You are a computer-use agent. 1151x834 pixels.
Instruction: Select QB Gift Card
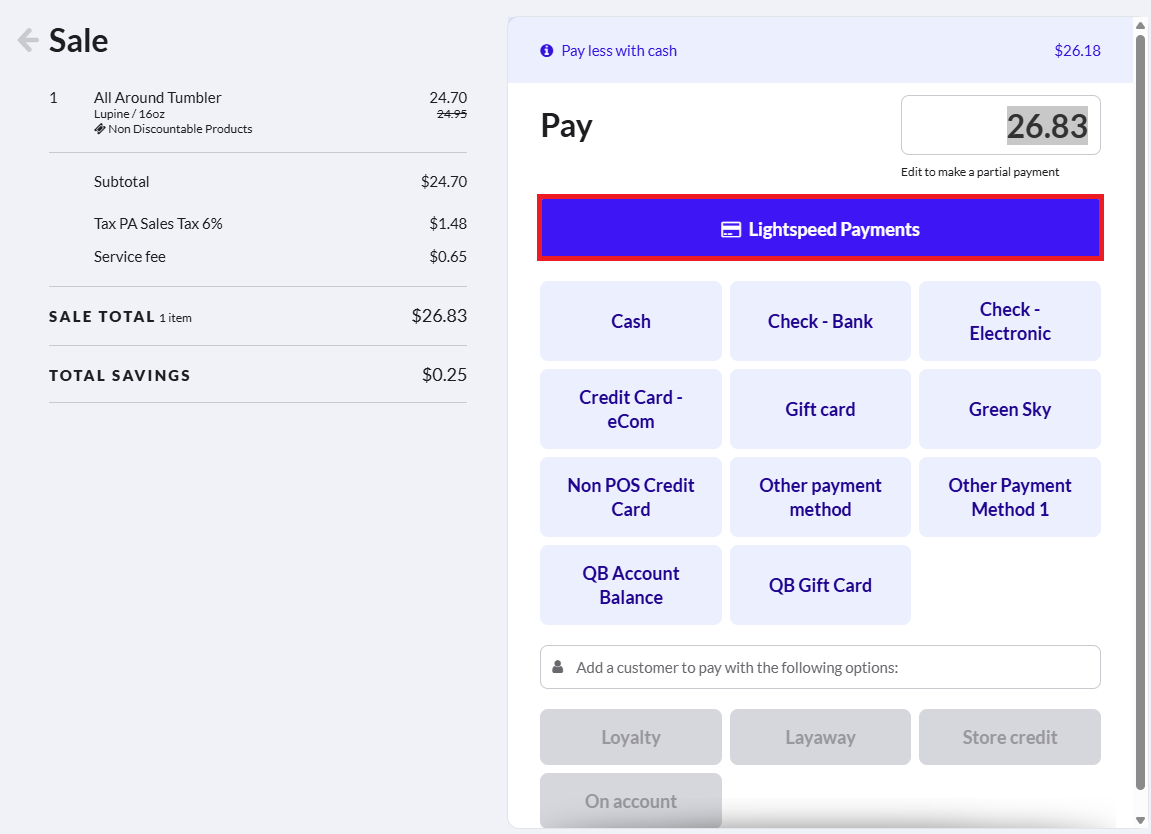pyautogui.click(x=820, y=585)
